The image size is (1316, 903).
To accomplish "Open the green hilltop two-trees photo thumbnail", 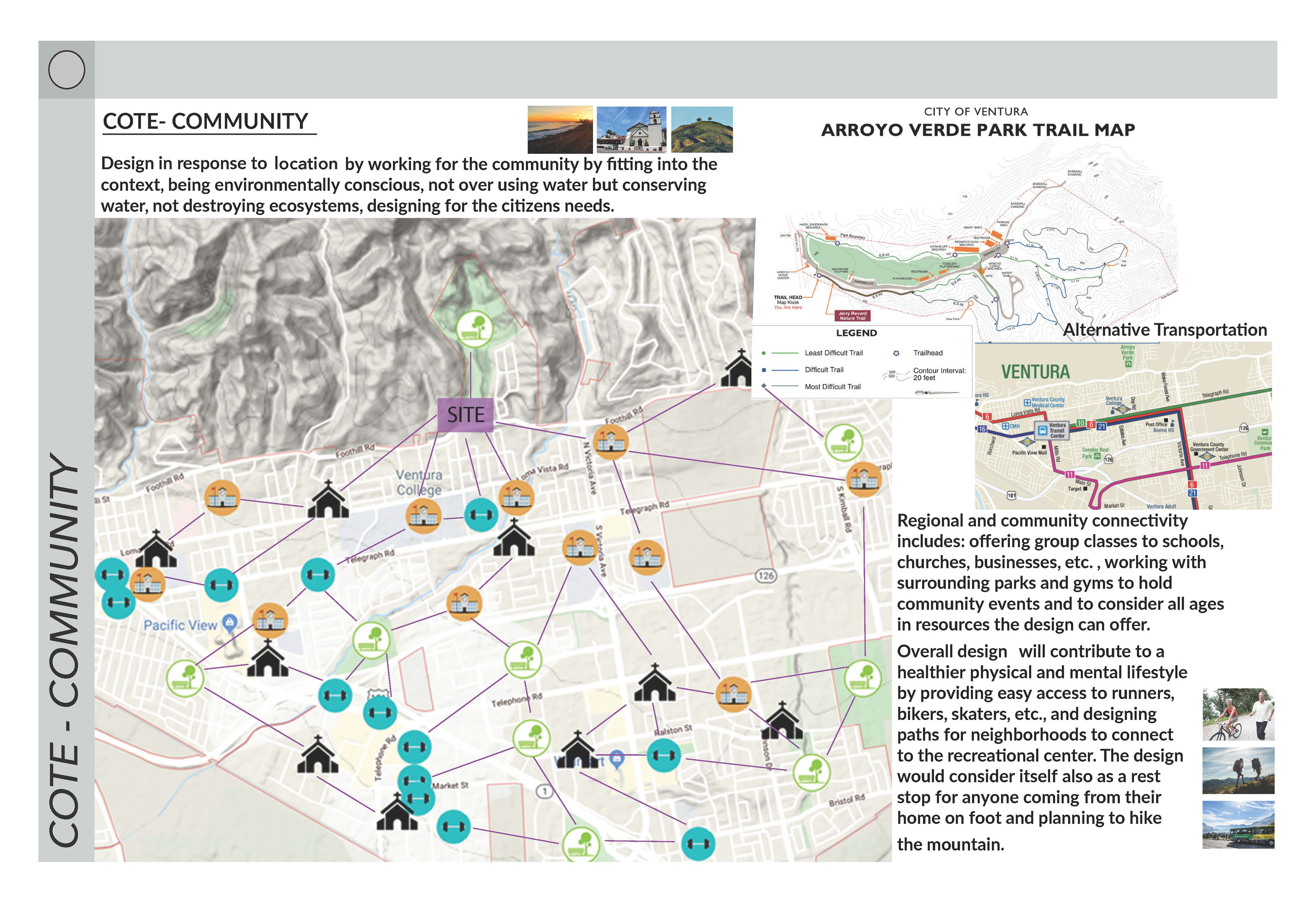I will pyautogui.click(x=702, y=129).
